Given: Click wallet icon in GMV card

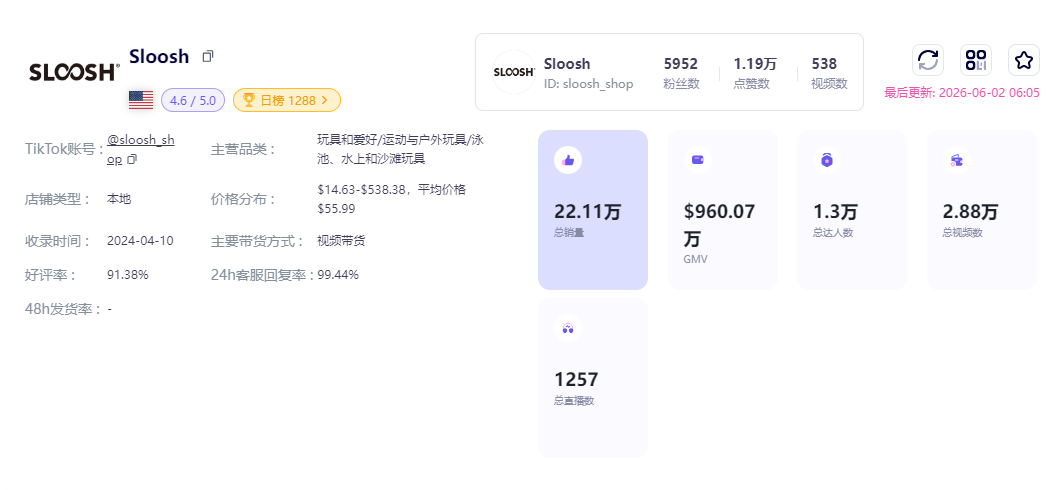Looking at the screenshot, I should coord(698,160).
